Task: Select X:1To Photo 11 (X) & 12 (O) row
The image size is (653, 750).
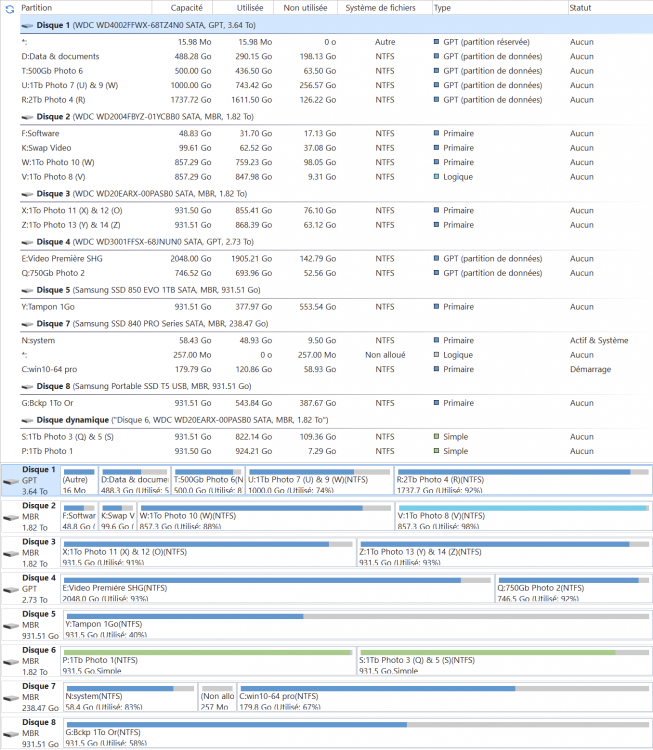Action: coord(336,210)
